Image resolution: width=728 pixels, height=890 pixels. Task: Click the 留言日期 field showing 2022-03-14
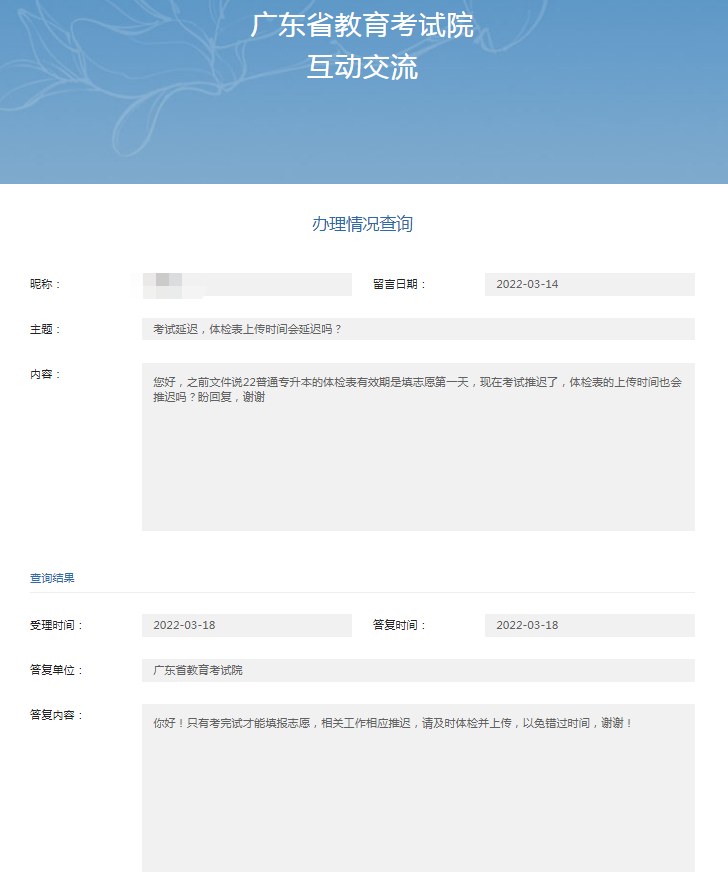pos(590,284)
